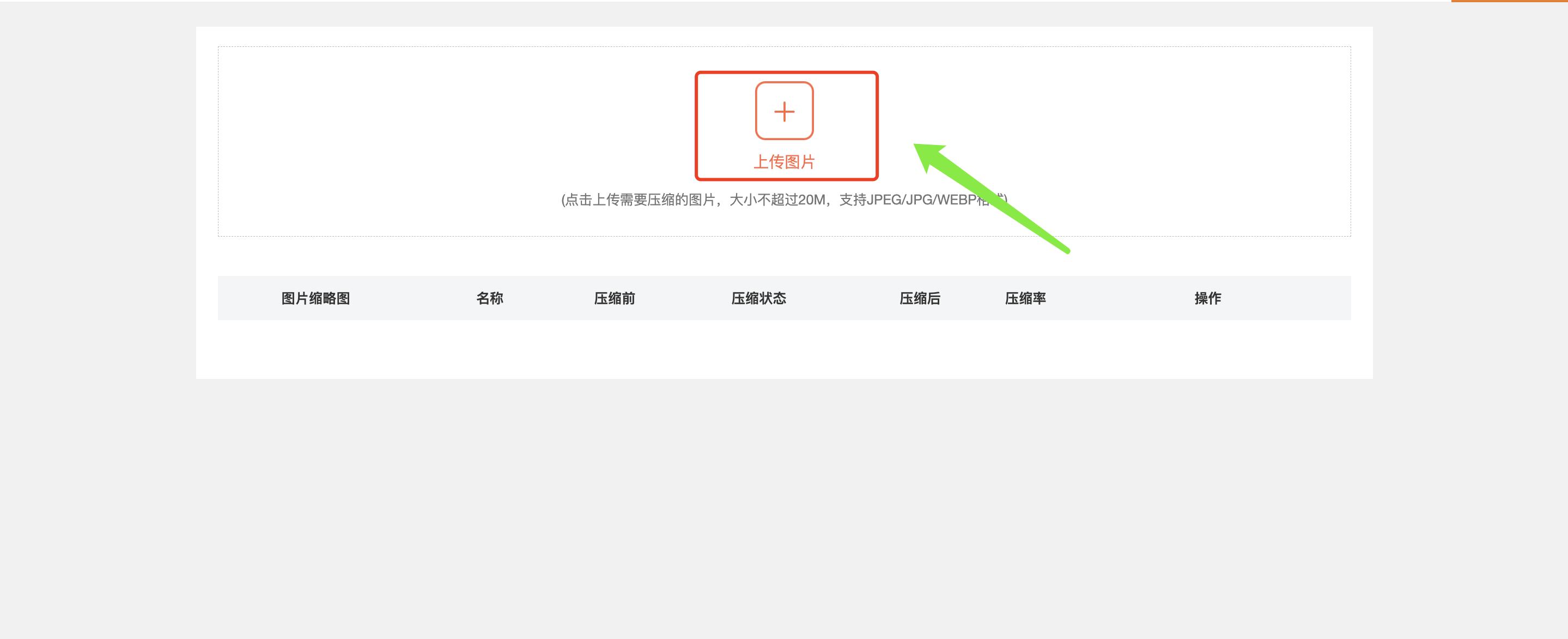Click the 图片缩略图 column header
The width and height of the screenshot is (1568, 639).
tap(316, 298)
